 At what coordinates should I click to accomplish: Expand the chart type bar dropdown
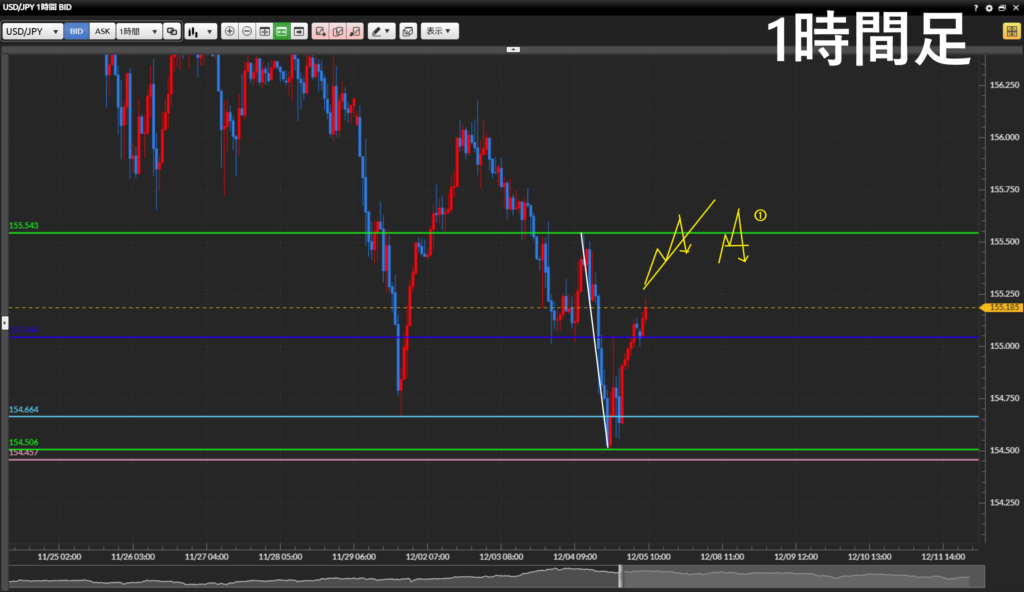(x=200, y=31)
